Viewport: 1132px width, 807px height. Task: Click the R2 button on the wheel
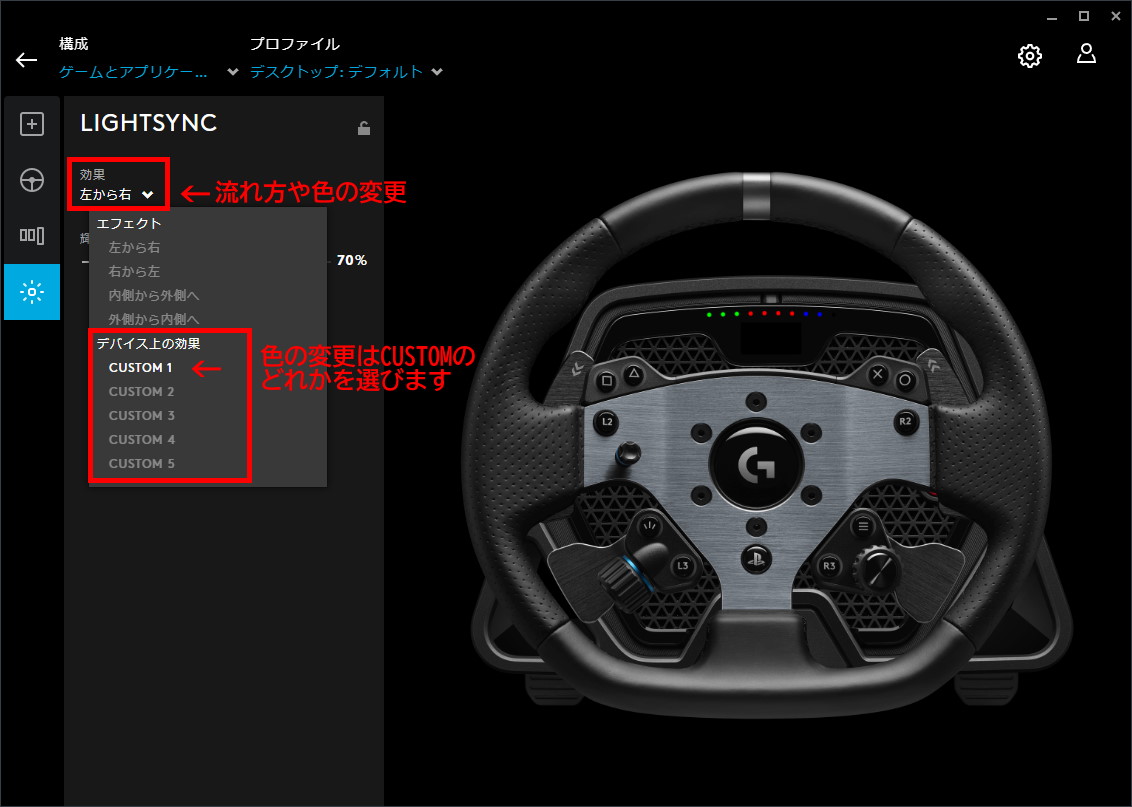(905, 422)
